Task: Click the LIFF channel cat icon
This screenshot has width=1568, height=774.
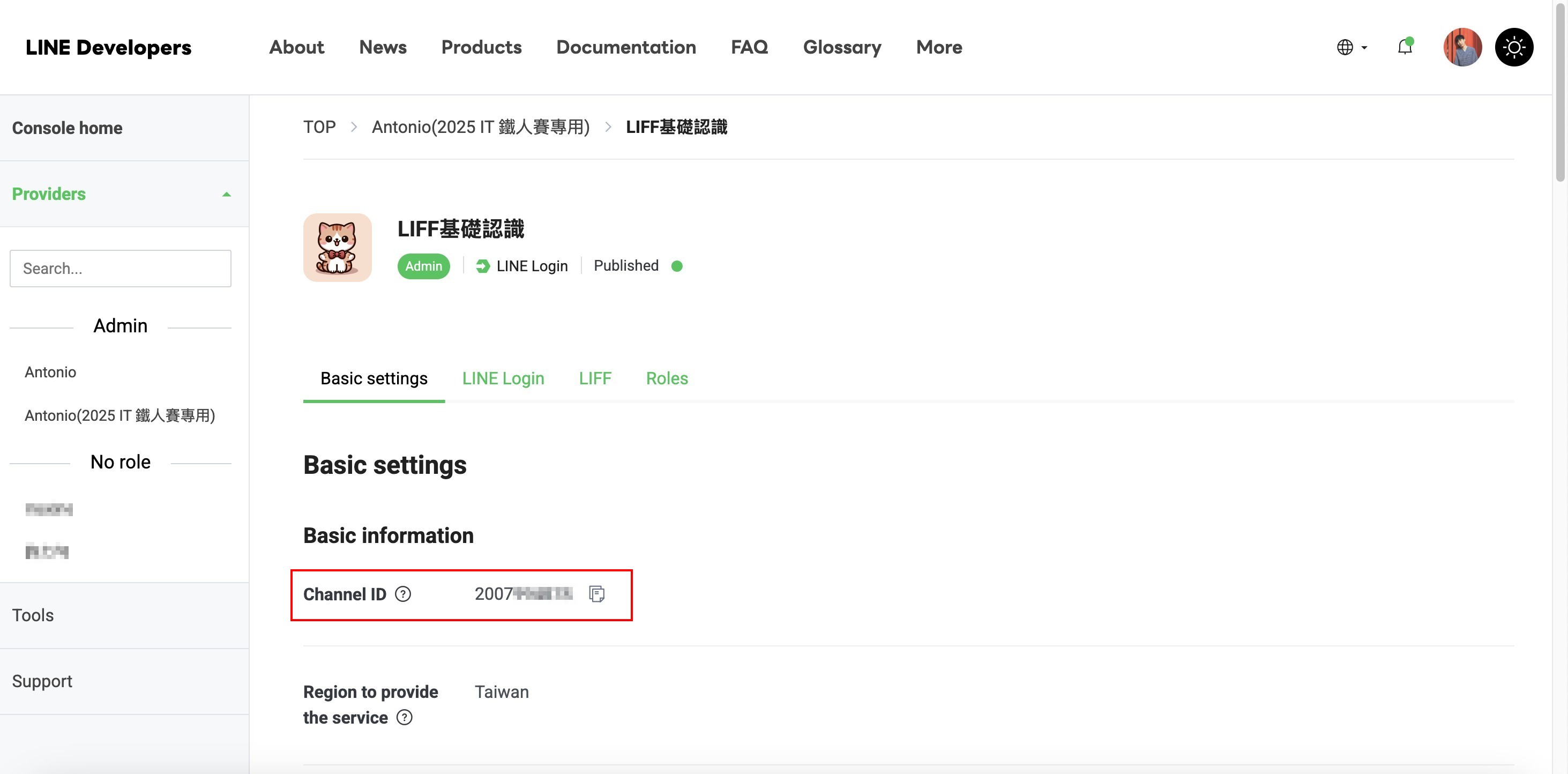Action: coord(337,247)
